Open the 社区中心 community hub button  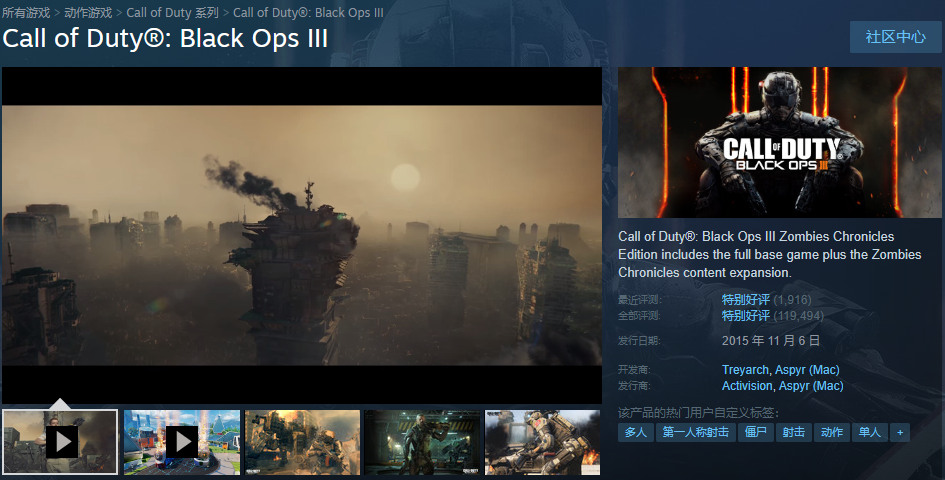896,37
